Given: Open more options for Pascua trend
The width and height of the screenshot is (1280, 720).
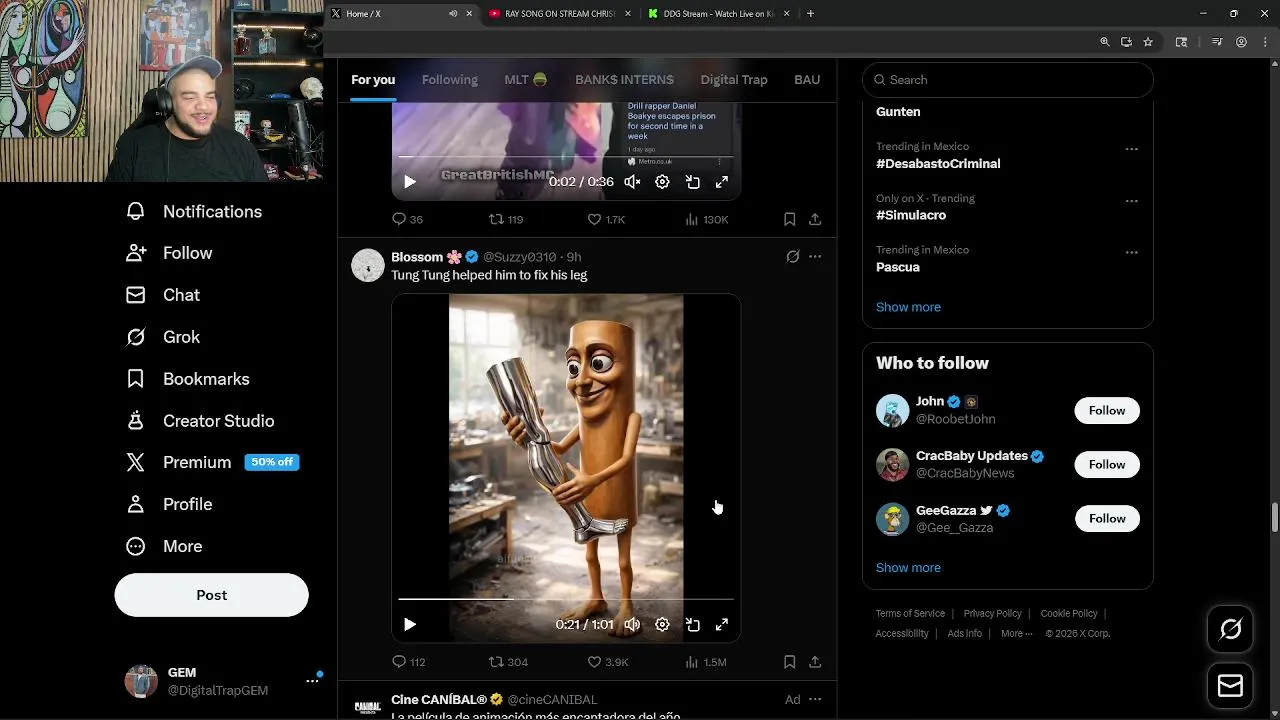Looking at the screenshot, I should tap(1131, 252).
